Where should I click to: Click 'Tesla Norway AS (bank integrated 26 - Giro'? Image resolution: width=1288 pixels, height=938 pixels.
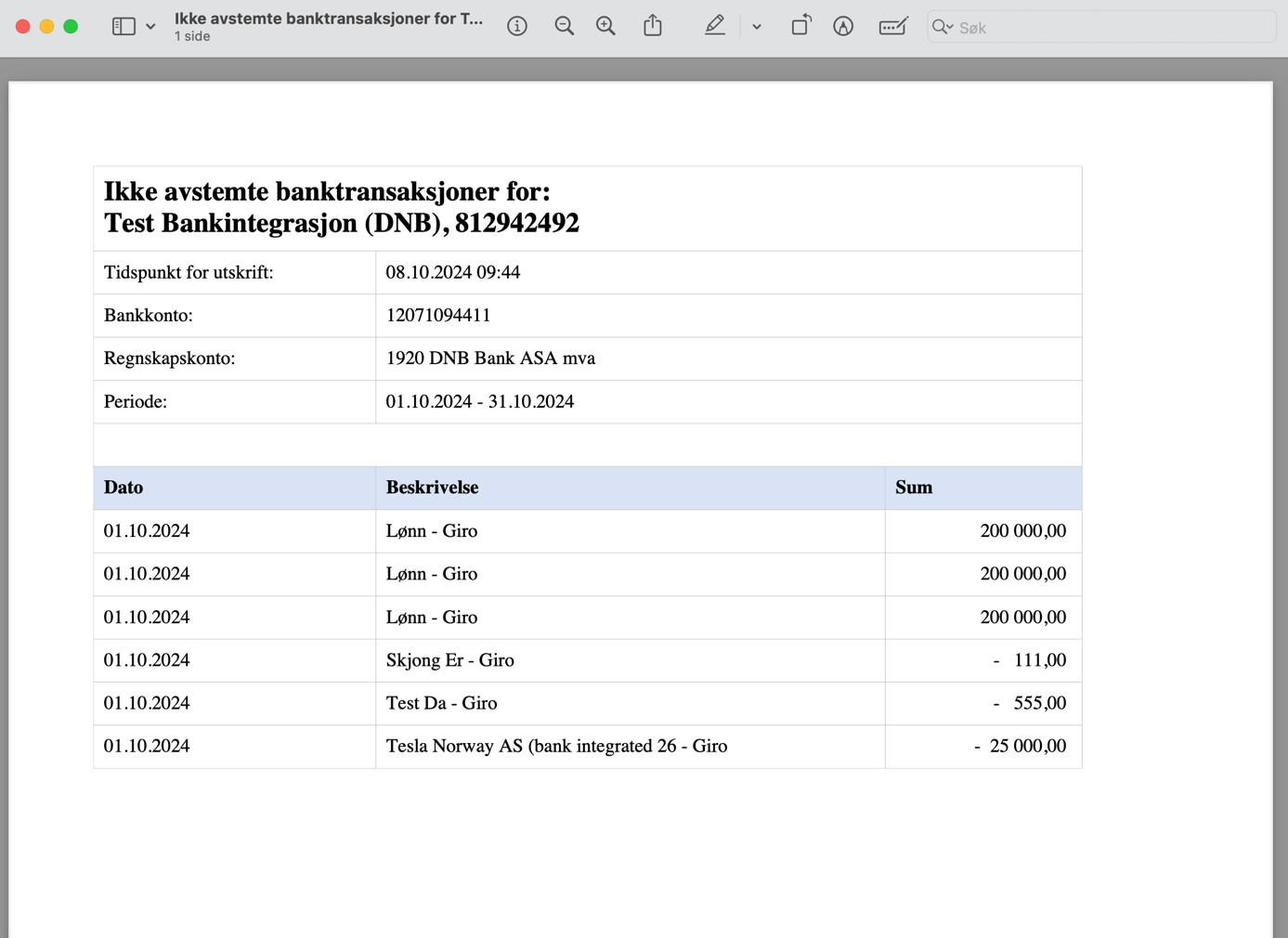[x=557, y=746]
